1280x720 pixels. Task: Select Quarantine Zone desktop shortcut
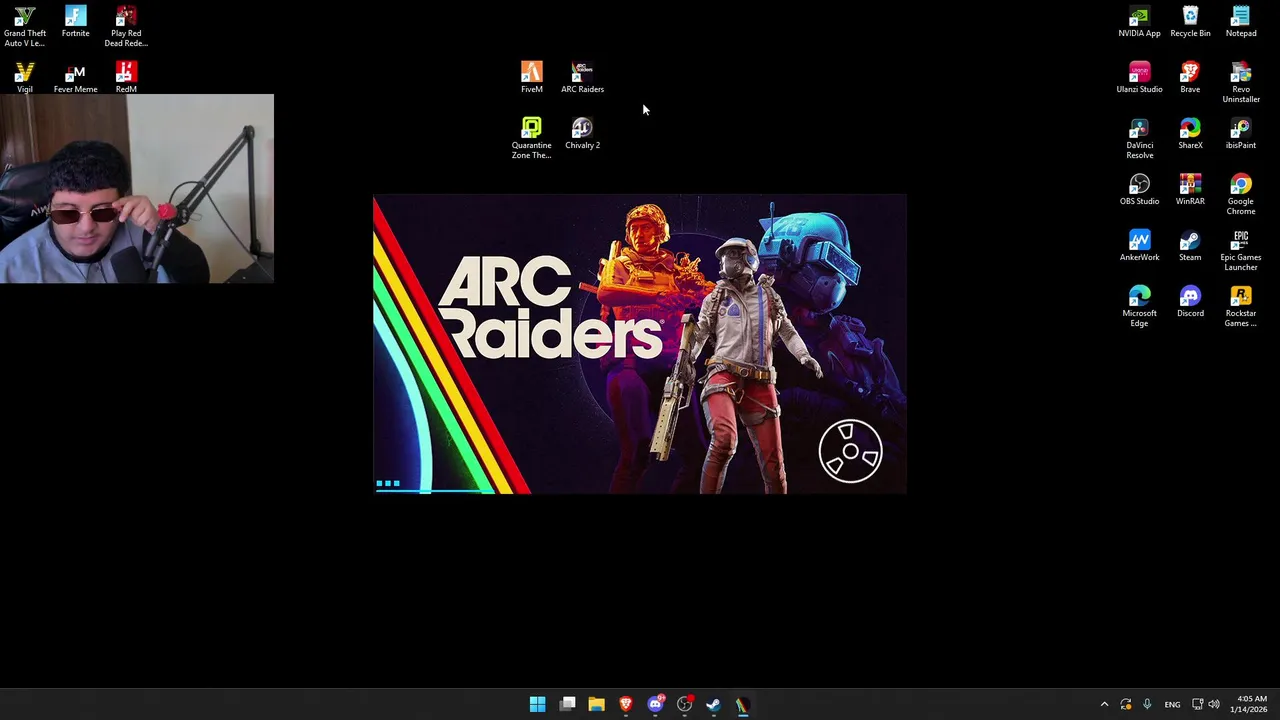tap(531, 139)
